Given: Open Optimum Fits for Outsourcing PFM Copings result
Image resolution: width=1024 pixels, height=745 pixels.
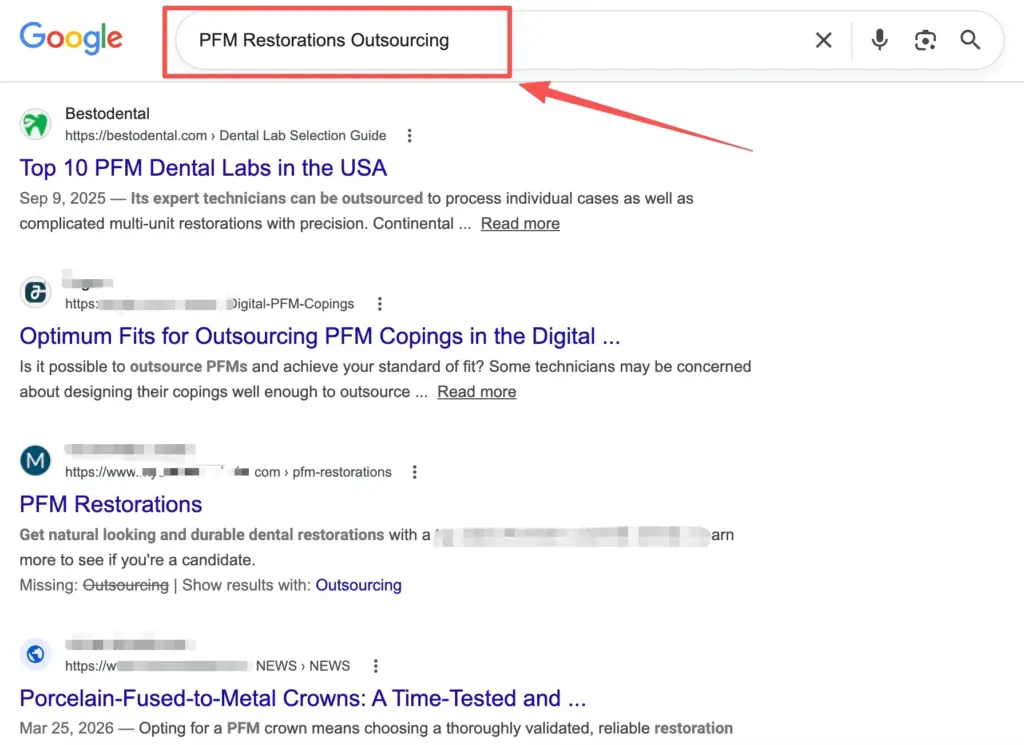Looking at the screenshot, I should 320,336.
